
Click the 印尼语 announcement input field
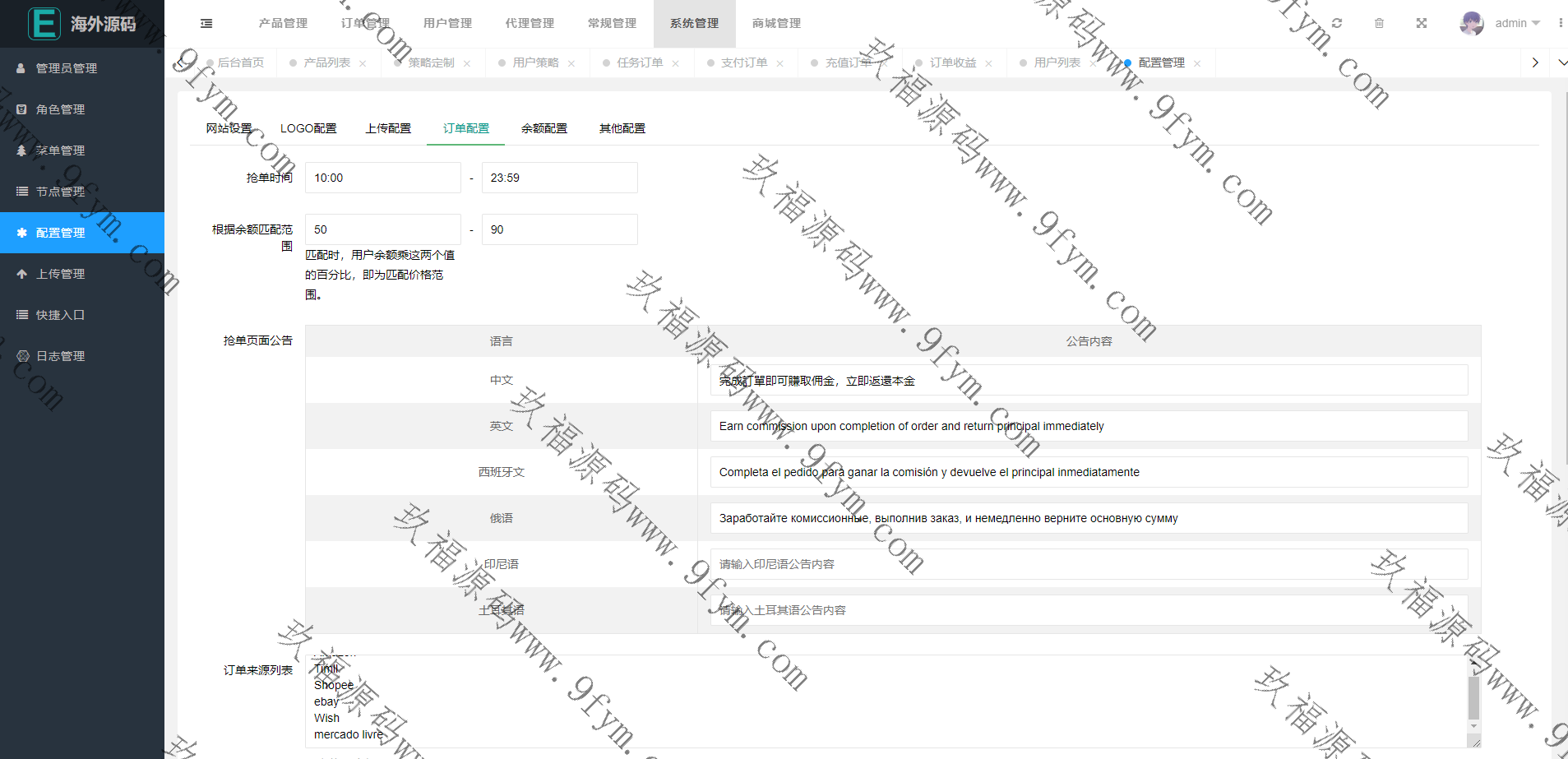1089,564
